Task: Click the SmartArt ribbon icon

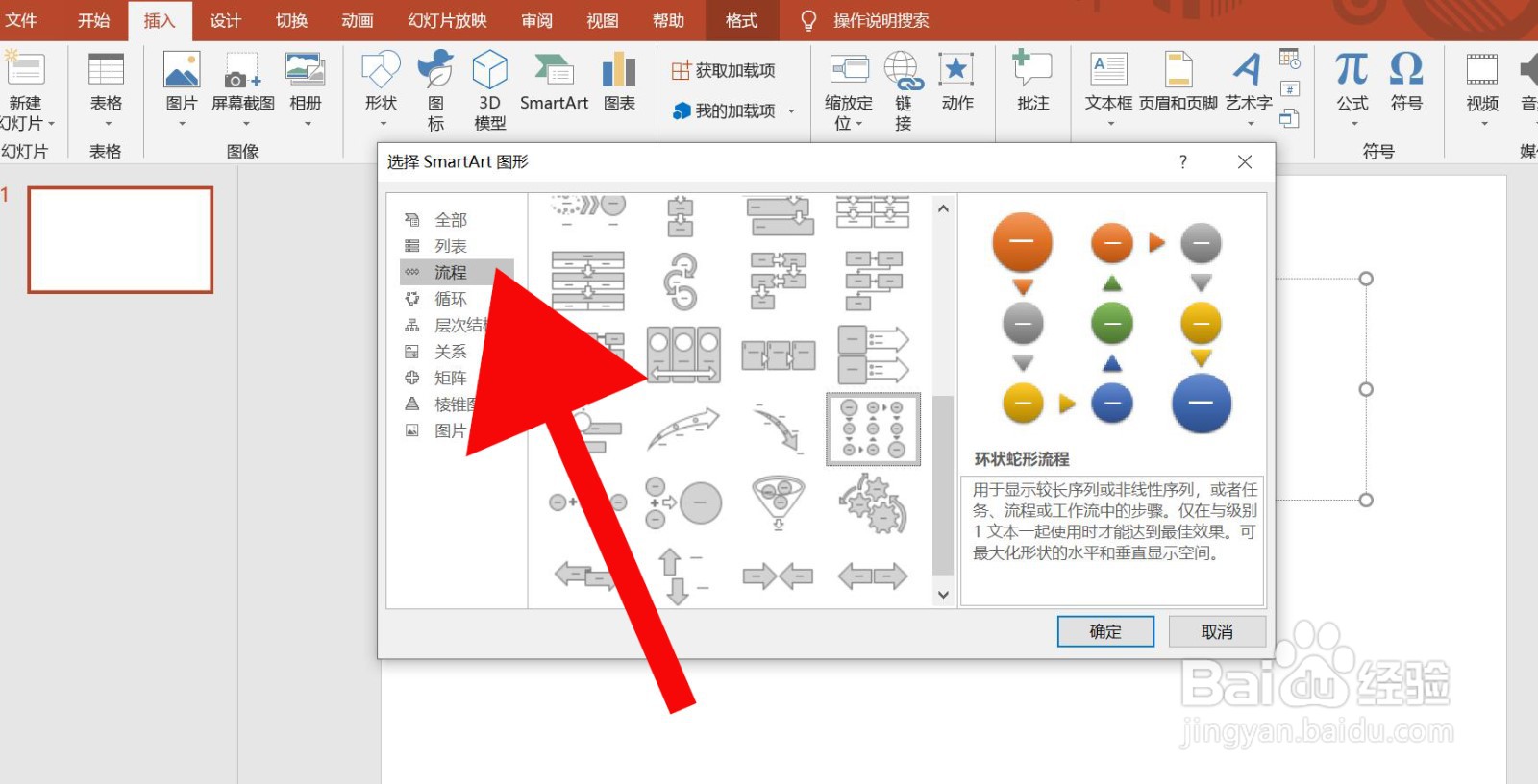Action: coord(554,69)
